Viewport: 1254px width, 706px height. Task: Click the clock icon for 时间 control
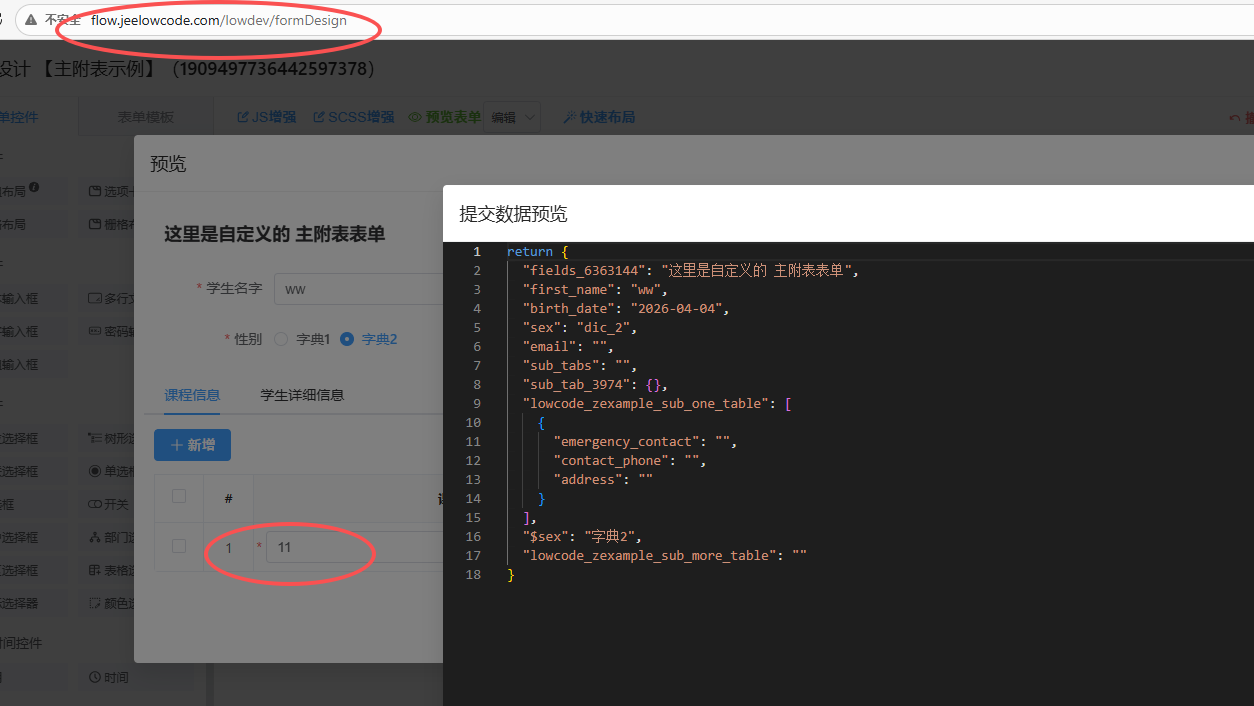[x=95, y=678]
